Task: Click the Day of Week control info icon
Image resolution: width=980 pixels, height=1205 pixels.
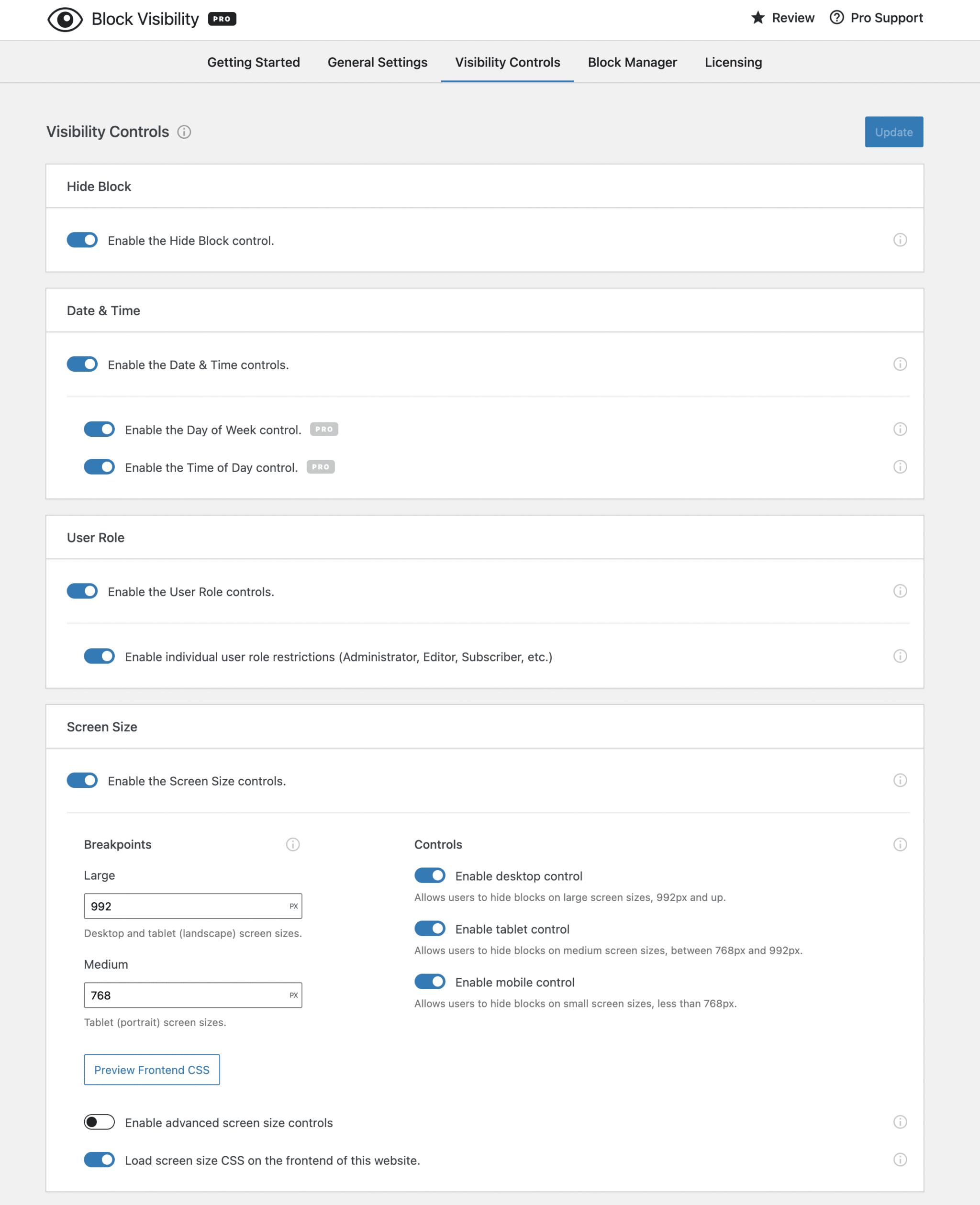Action: tap(900, 429)
